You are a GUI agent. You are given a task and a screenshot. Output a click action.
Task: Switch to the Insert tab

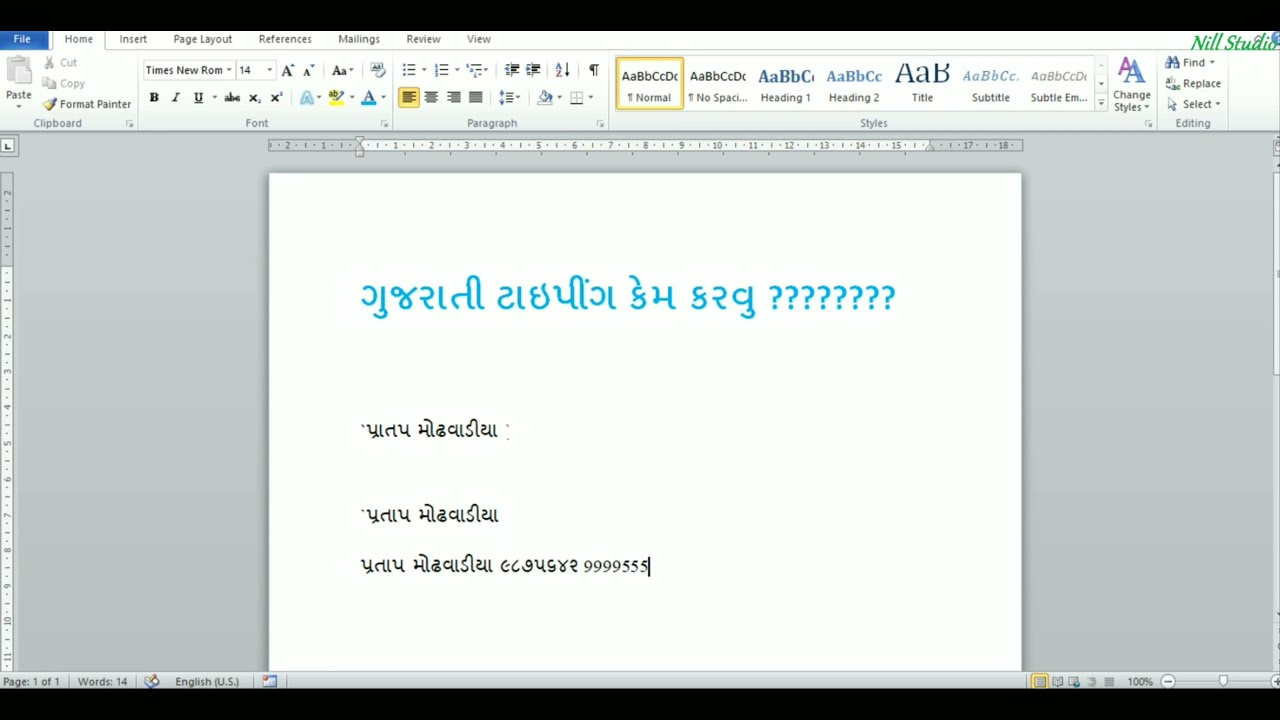(133, 39)
